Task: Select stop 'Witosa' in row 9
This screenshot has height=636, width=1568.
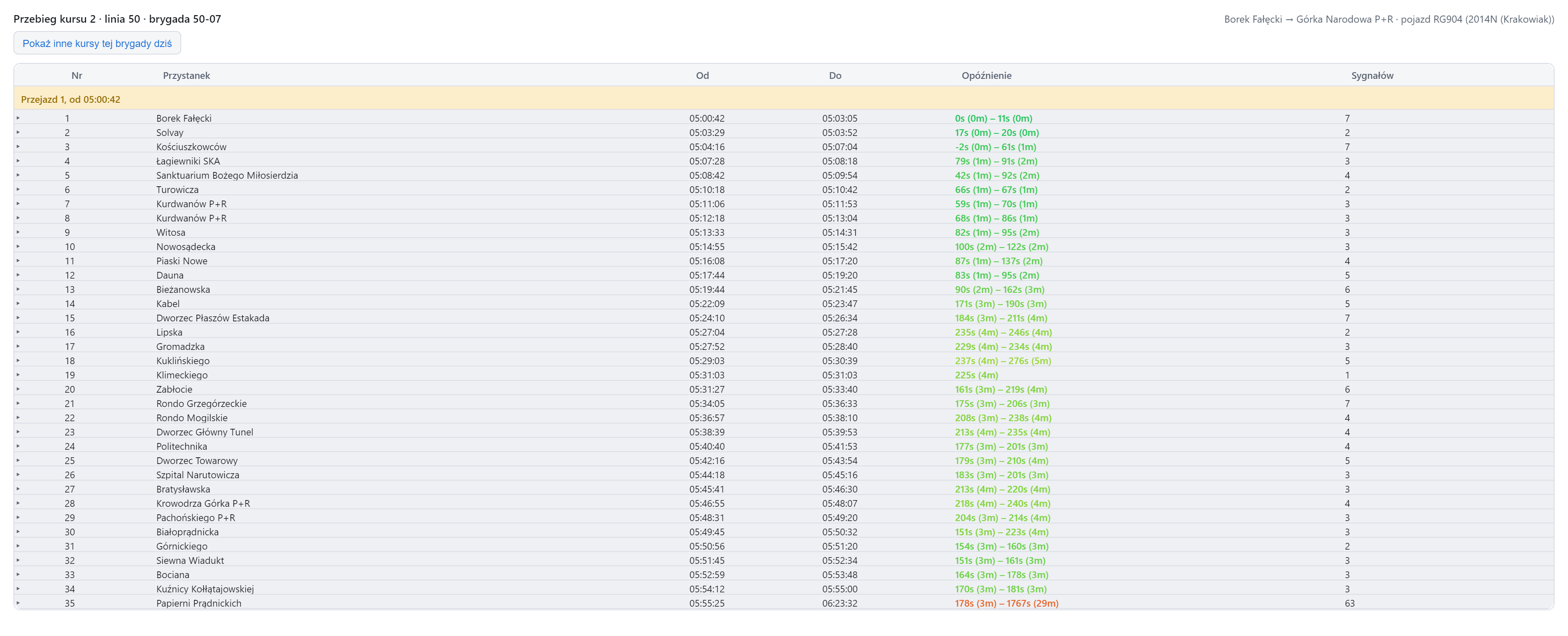Action: point(171,232)
